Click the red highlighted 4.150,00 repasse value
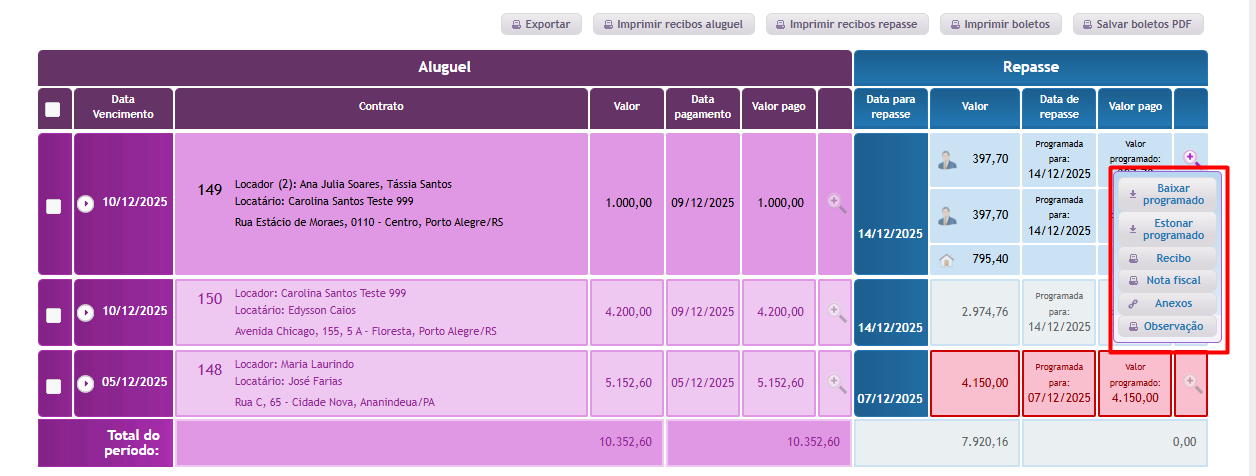Viewport: 1256px width, 476px height. [x=974, y=382]
